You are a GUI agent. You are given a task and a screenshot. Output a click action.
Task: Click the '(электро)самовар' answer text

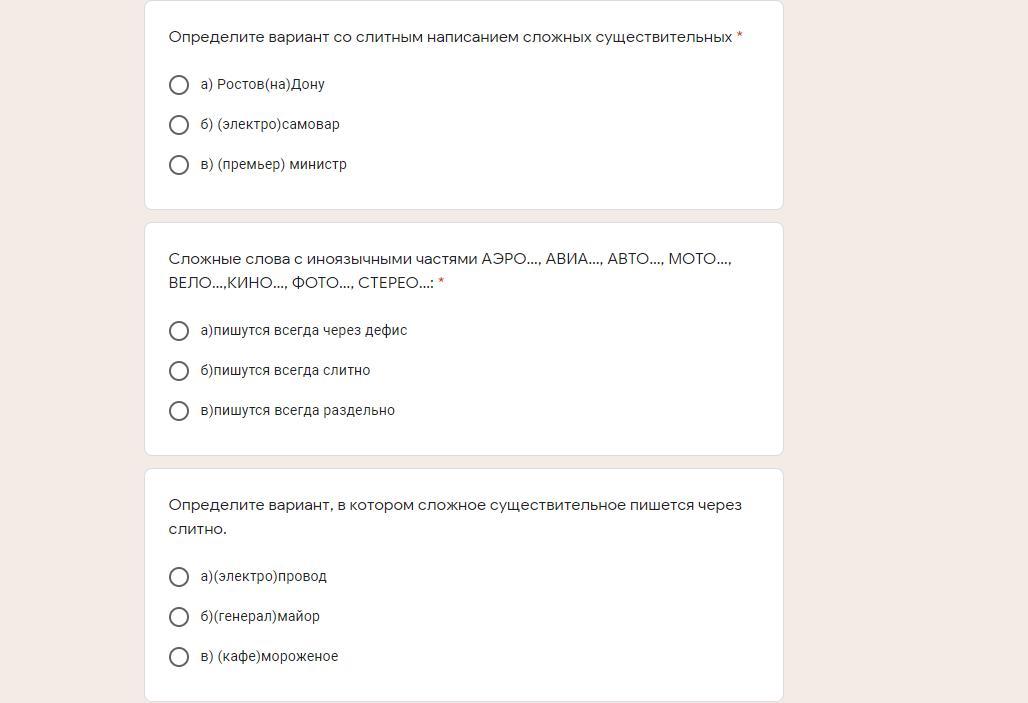[278, 125]
